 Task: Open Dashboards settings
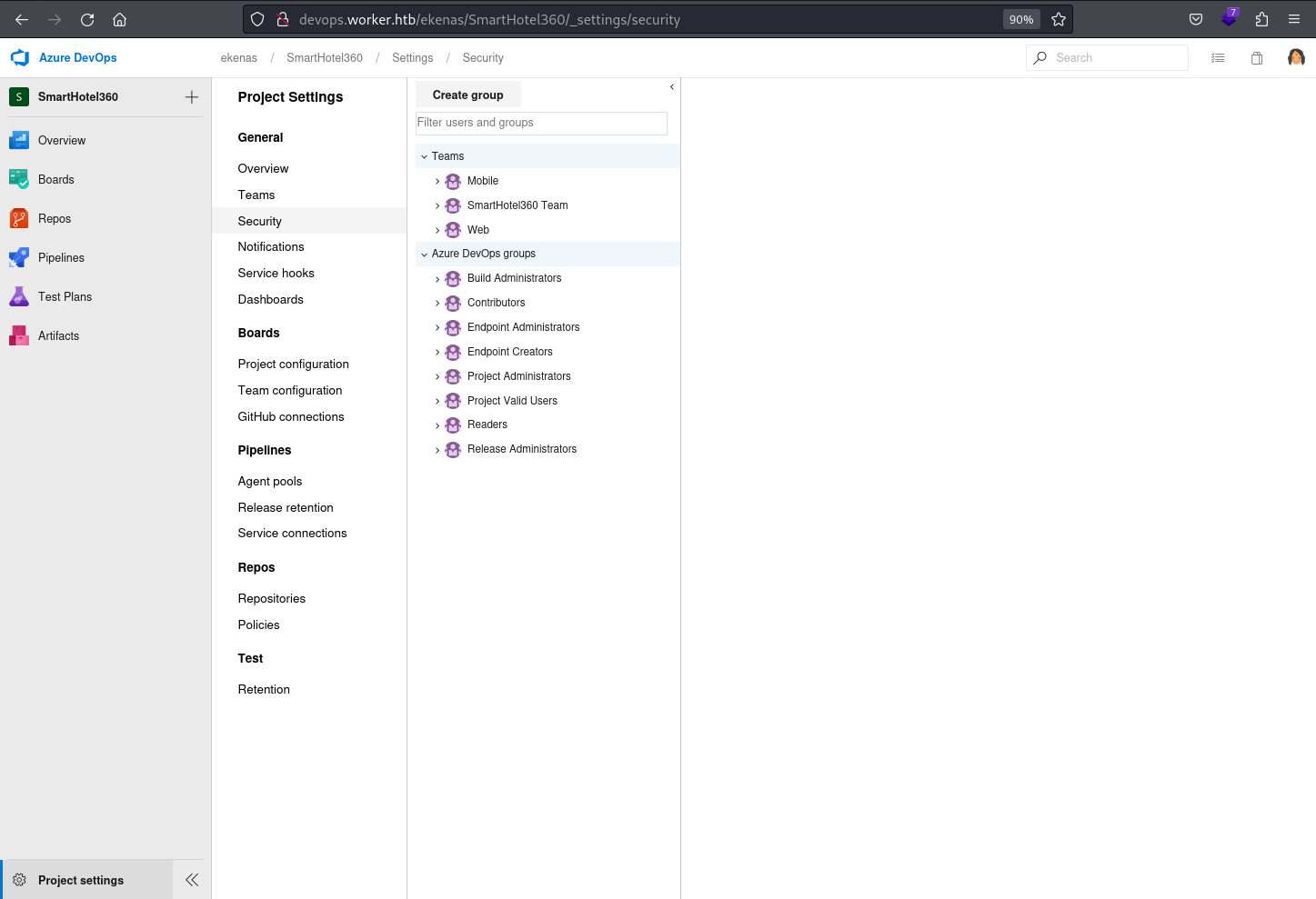(x=270, y=299)
